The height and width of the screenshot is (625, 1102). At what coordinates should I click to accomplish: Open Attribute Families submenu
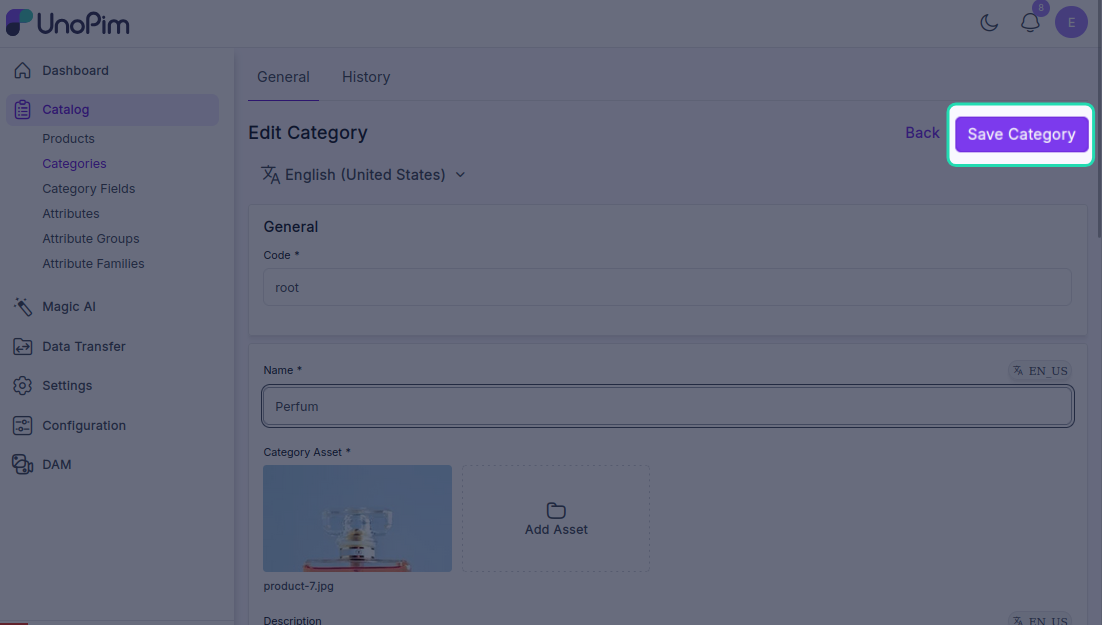[93, 264]
